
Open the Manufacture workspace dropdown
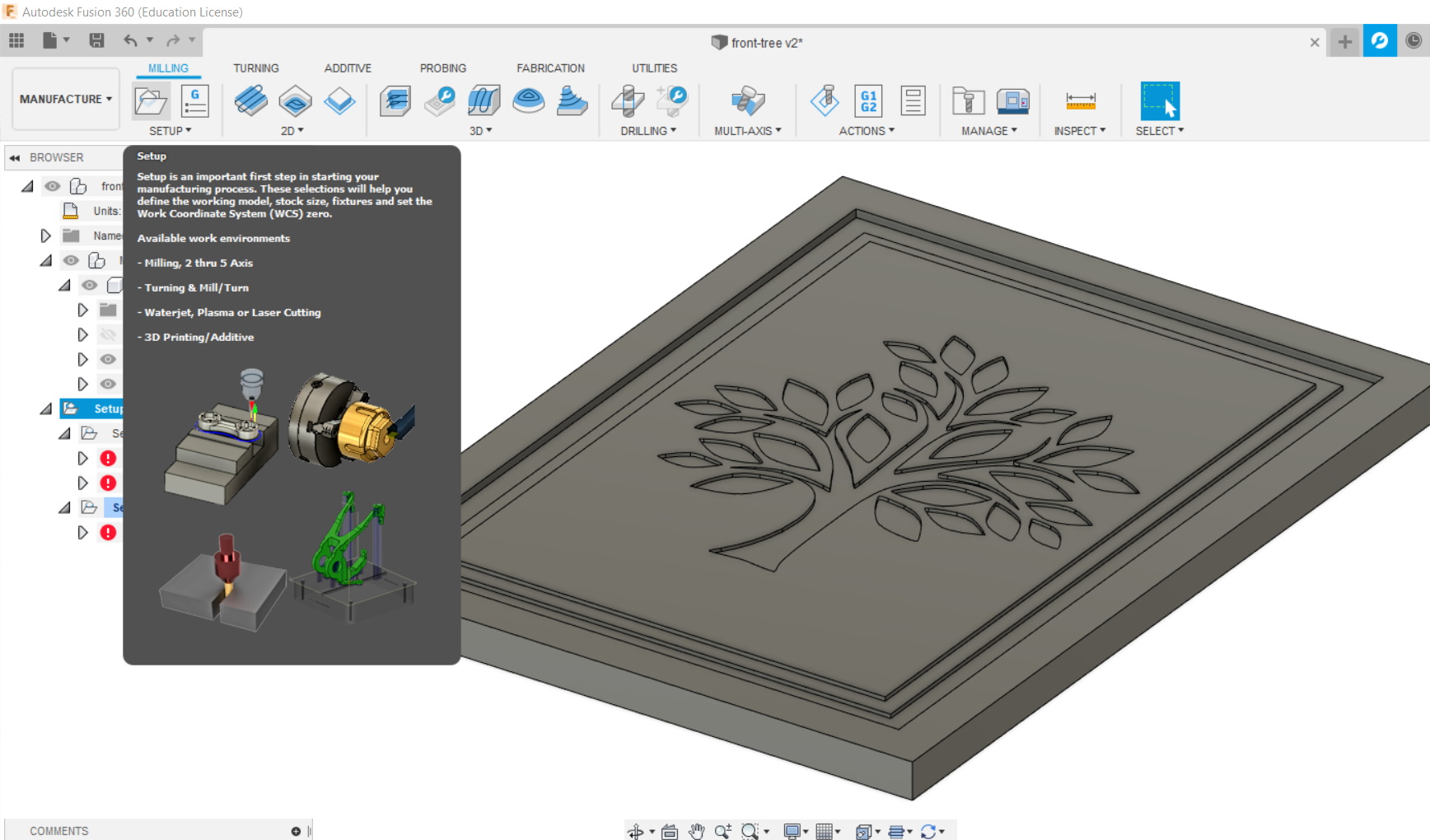66,99
